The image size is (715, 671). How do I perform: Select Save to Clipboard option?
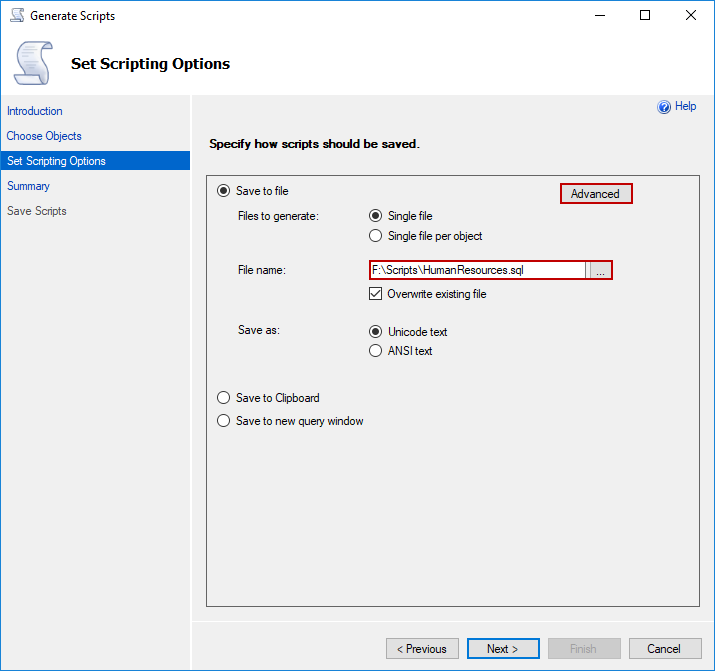(x=224, y=398)
